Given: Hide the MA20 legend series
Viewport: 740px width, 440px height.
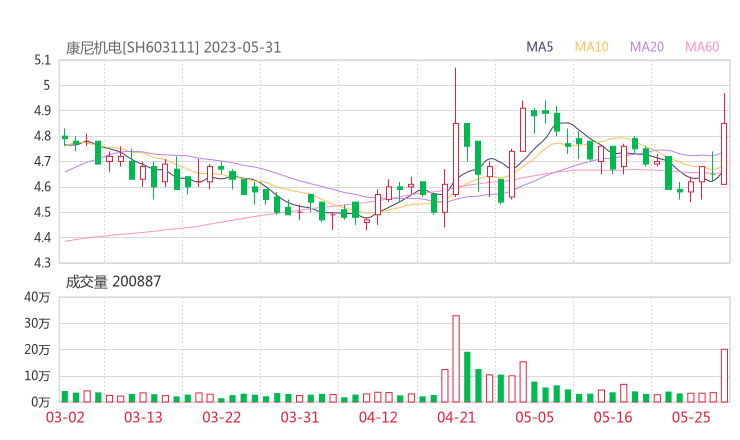Looking at the screenshot, I should pos(647,47).
